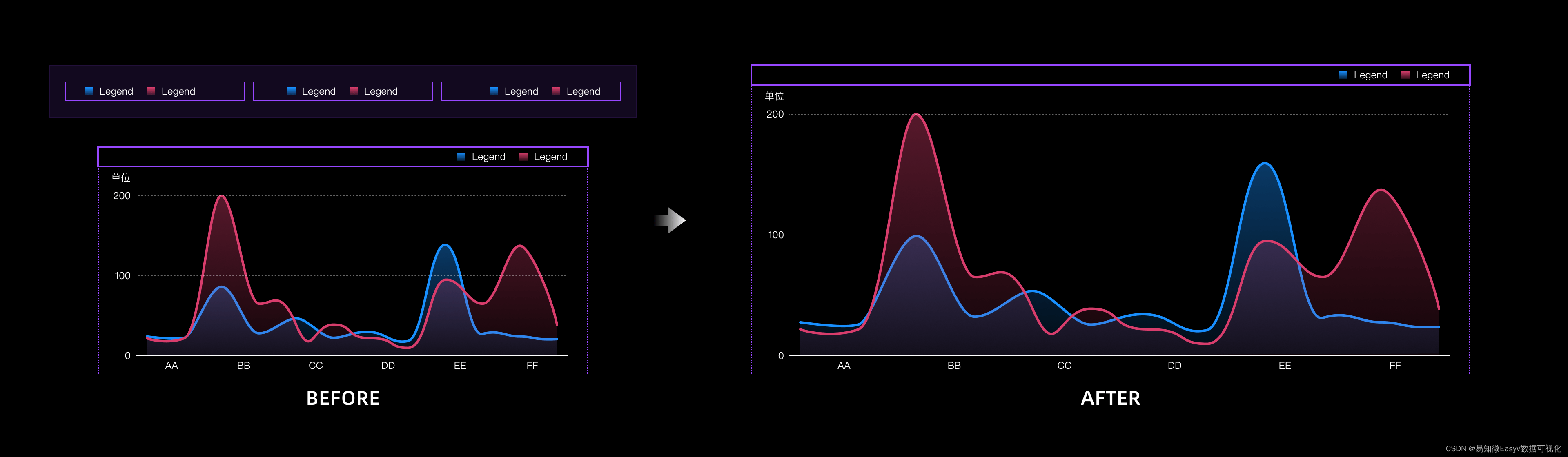Screen dimensions: 1568x457
Task: Click '100' y-axis value in AFTER chart
Action: 775,235
